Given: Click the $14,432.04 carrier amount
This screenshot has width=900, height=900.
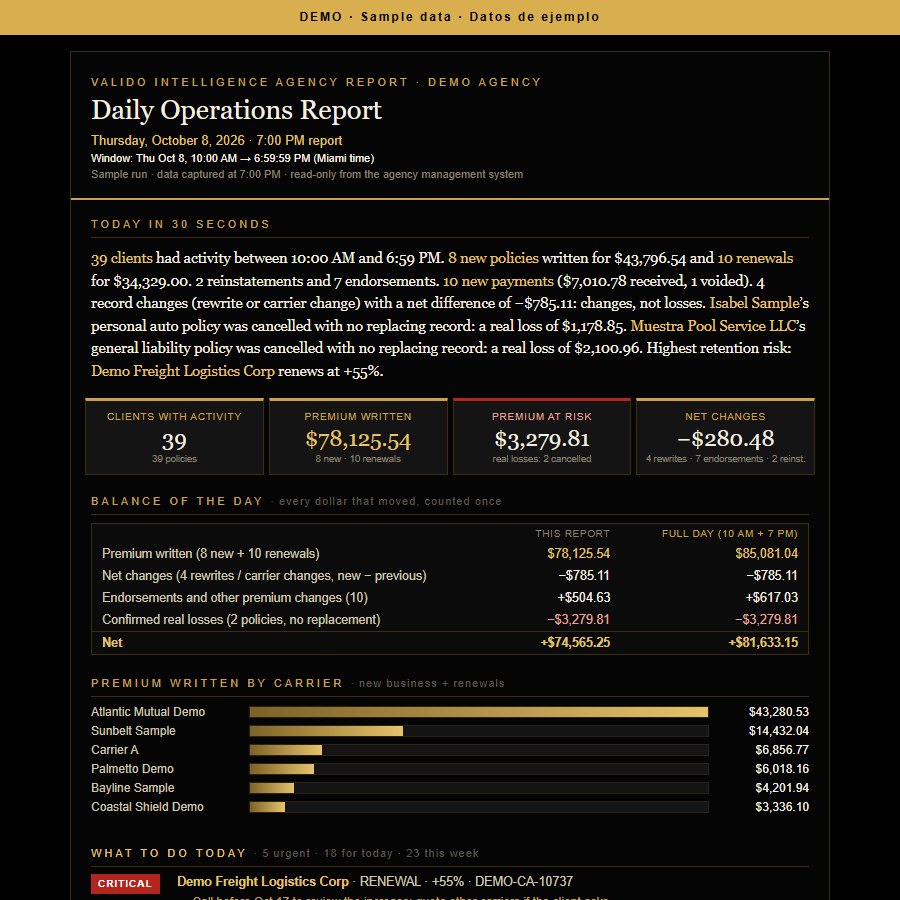Looking at the screenshot, I should 778,731.
